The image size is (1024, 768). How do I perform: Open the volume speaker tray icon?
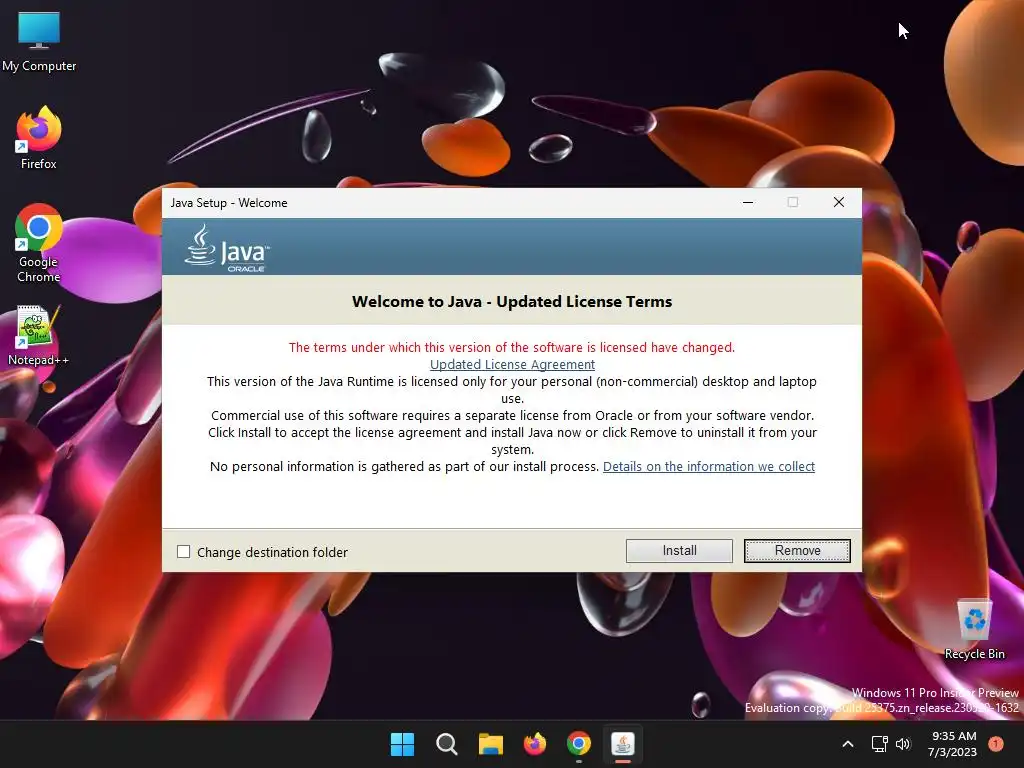[x=903, y=744]
